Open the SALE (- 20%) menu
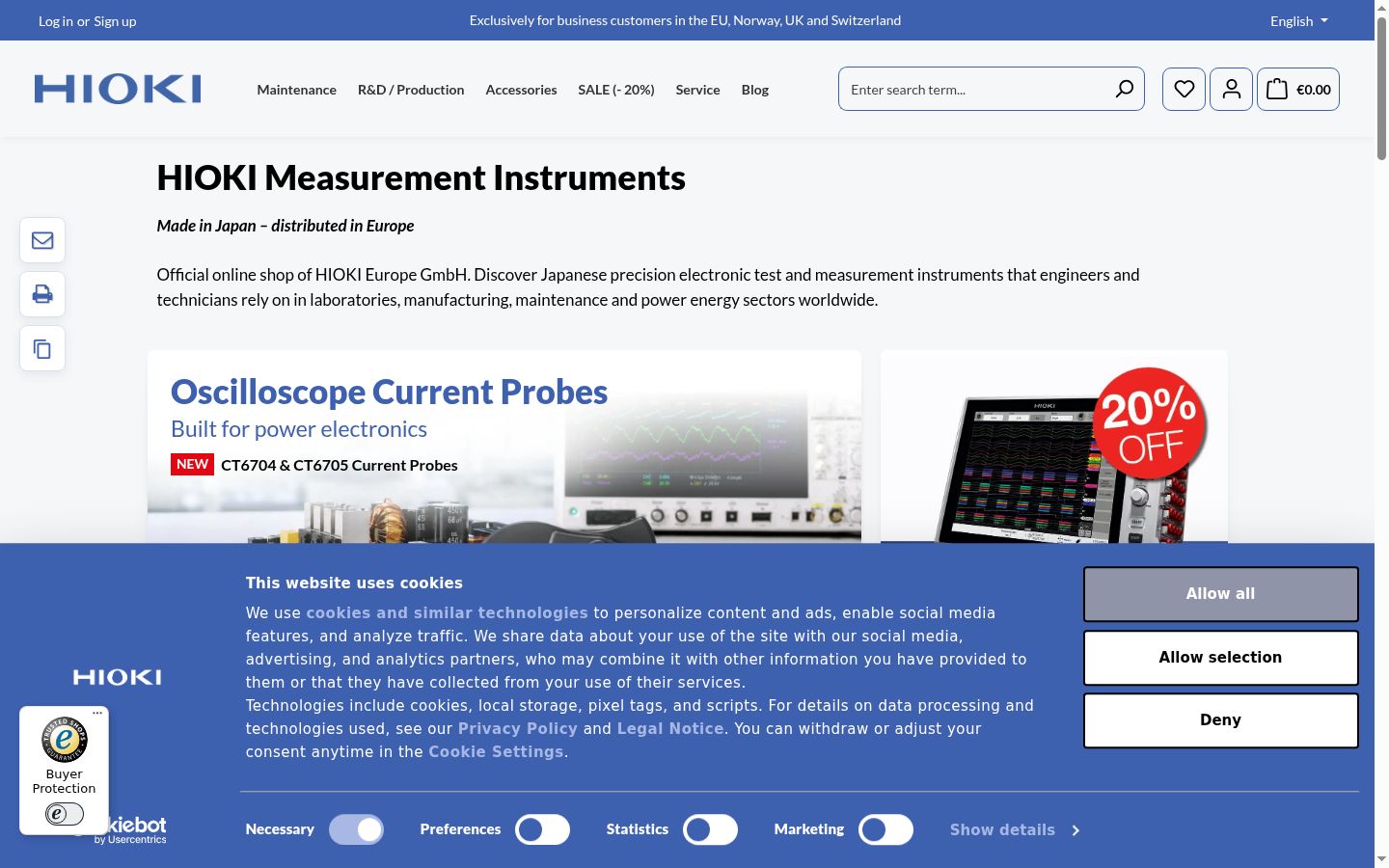The image size is (1389, 868). point(616,90)
